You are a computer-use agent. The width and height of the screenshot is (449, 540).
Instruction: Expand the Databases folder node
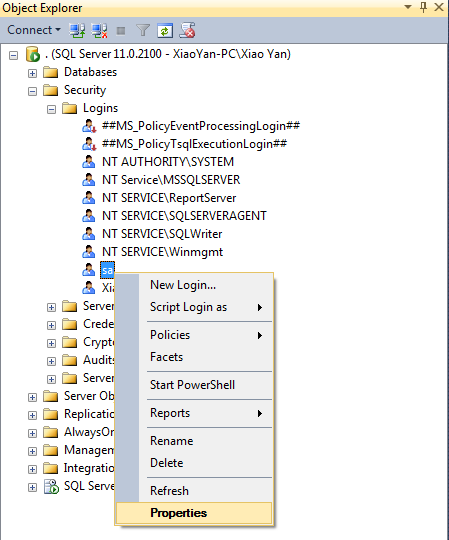(32, 73)
